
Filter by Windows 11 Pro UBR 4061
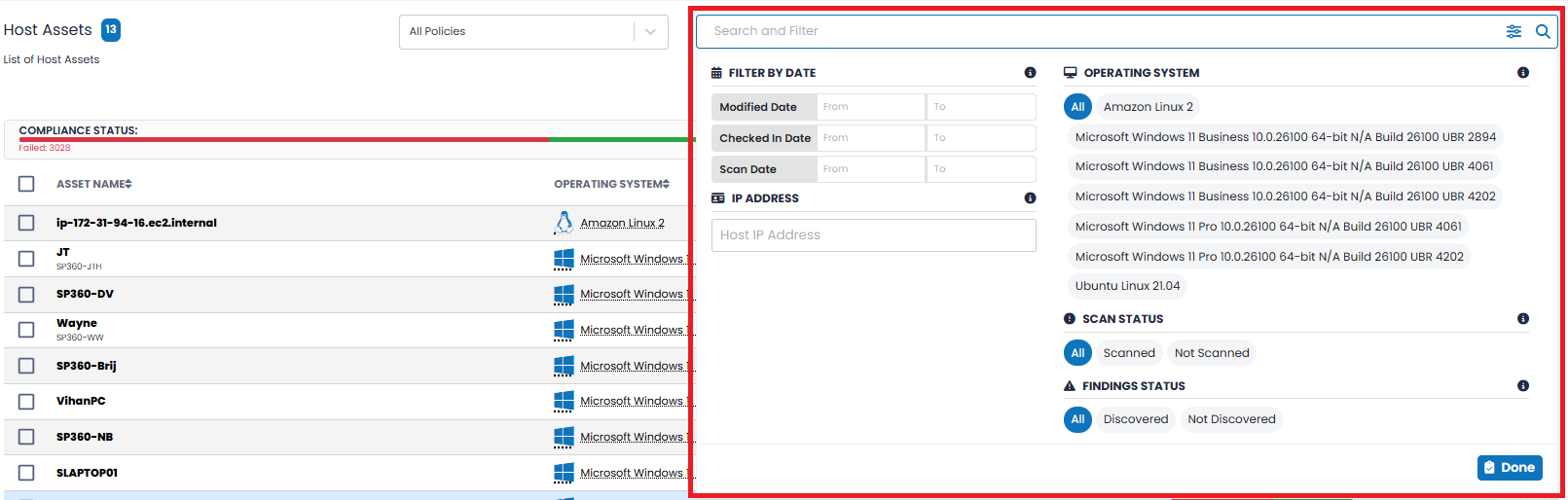coord(1268,227)
